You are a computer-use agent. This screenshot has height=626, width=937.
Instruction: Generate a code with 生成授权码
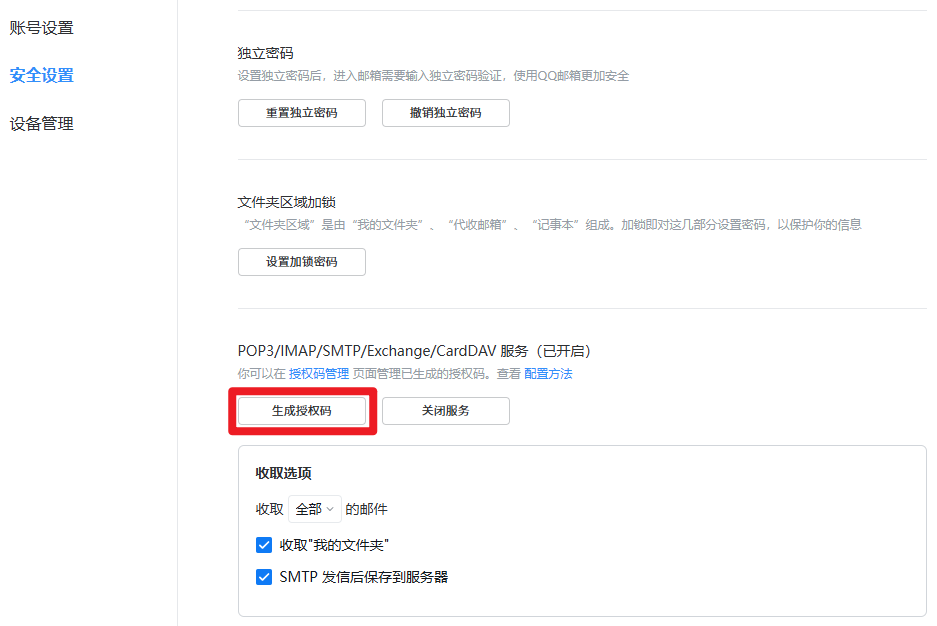[301, 410]
